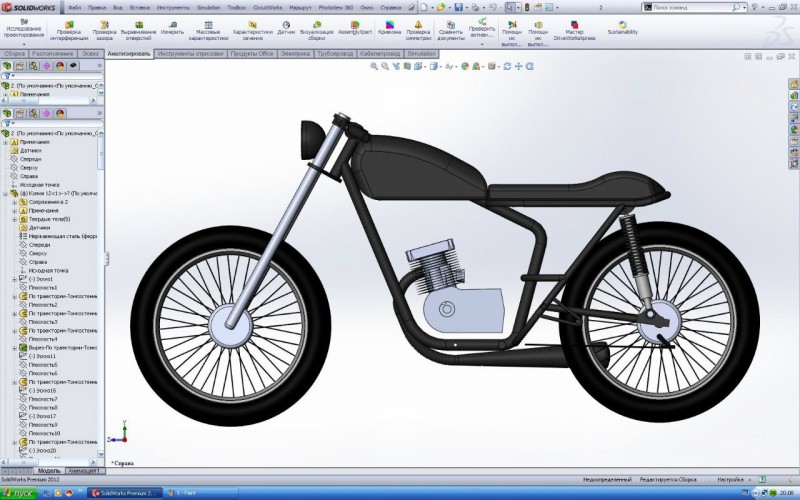Click feature tree vertical scrollbar down arrow
The width and height of the screenshot is (800, 500).
click(x=101, y=454)
